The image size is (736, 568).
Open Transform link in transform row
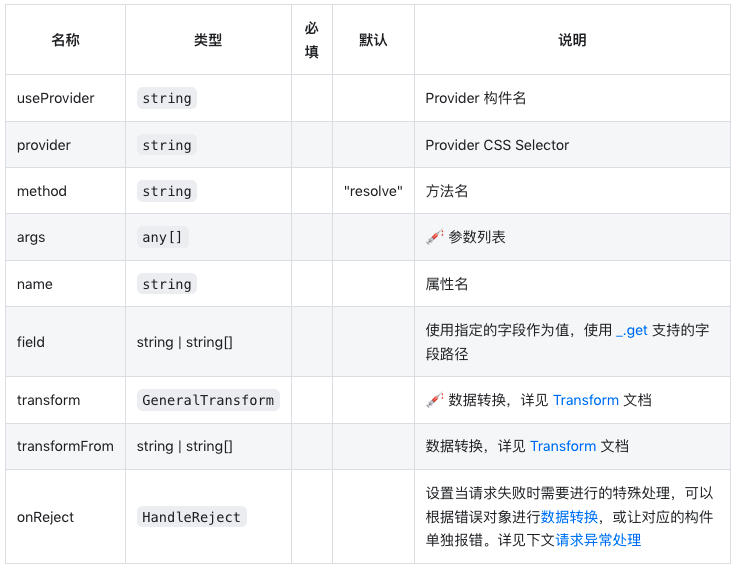tap(586, 400)
